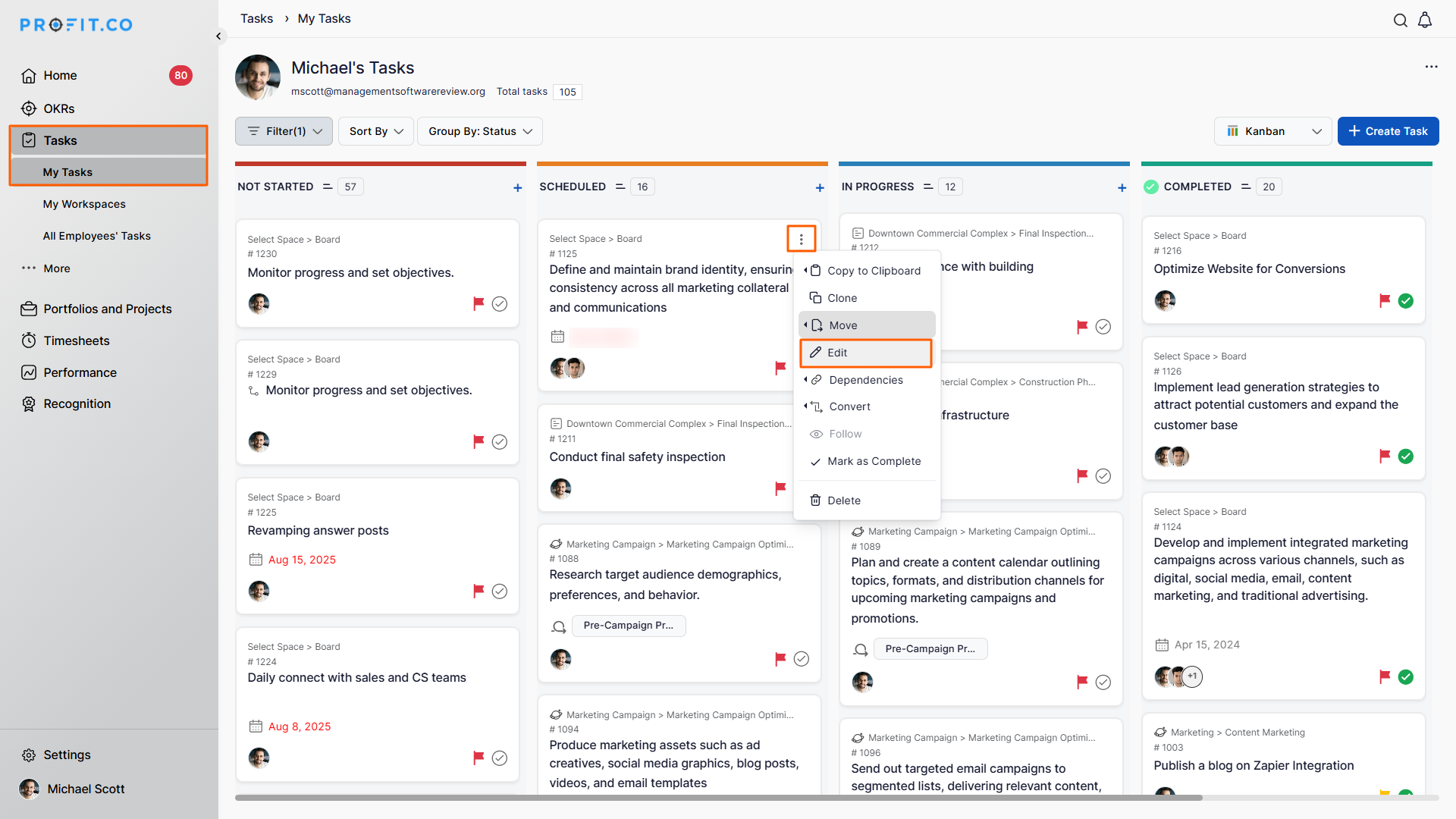Open page options ellipsis at top right

(x=1431, y=67)
